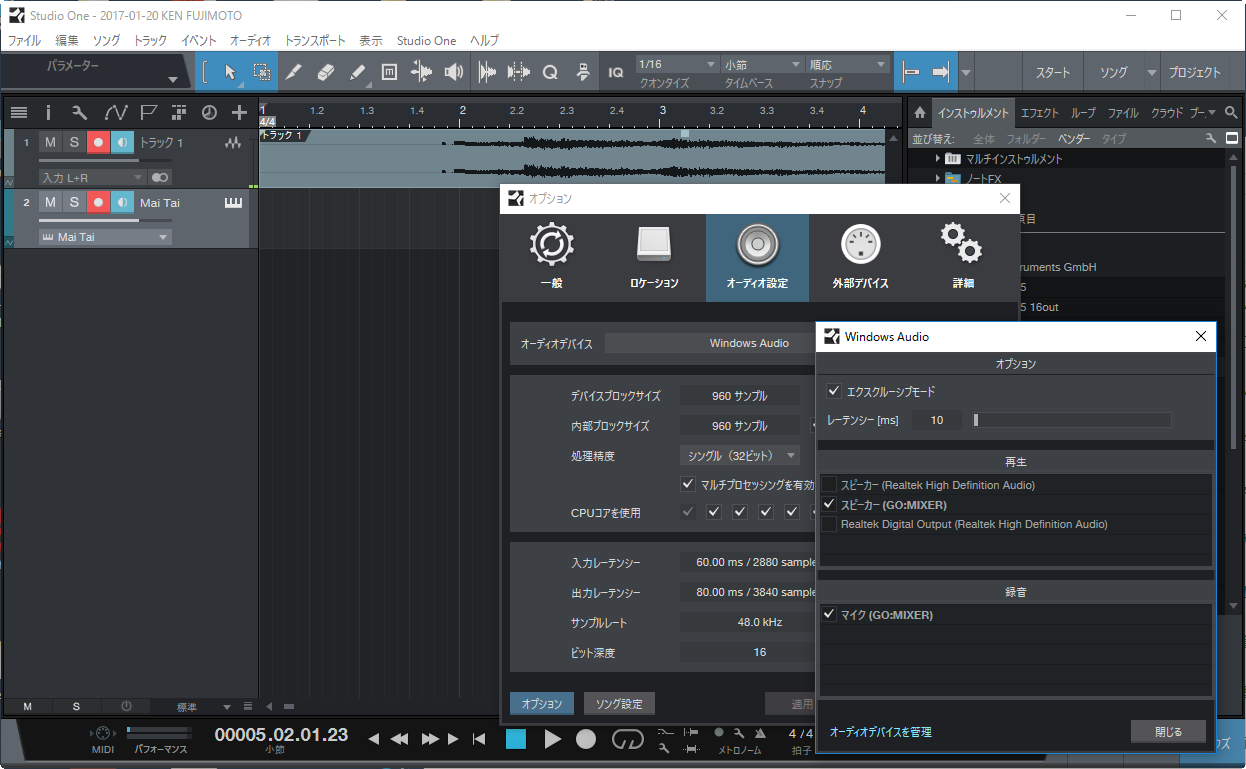Check Realtek Digital Output playback device
Viewport: 1246px width, 769px height.
829,524
